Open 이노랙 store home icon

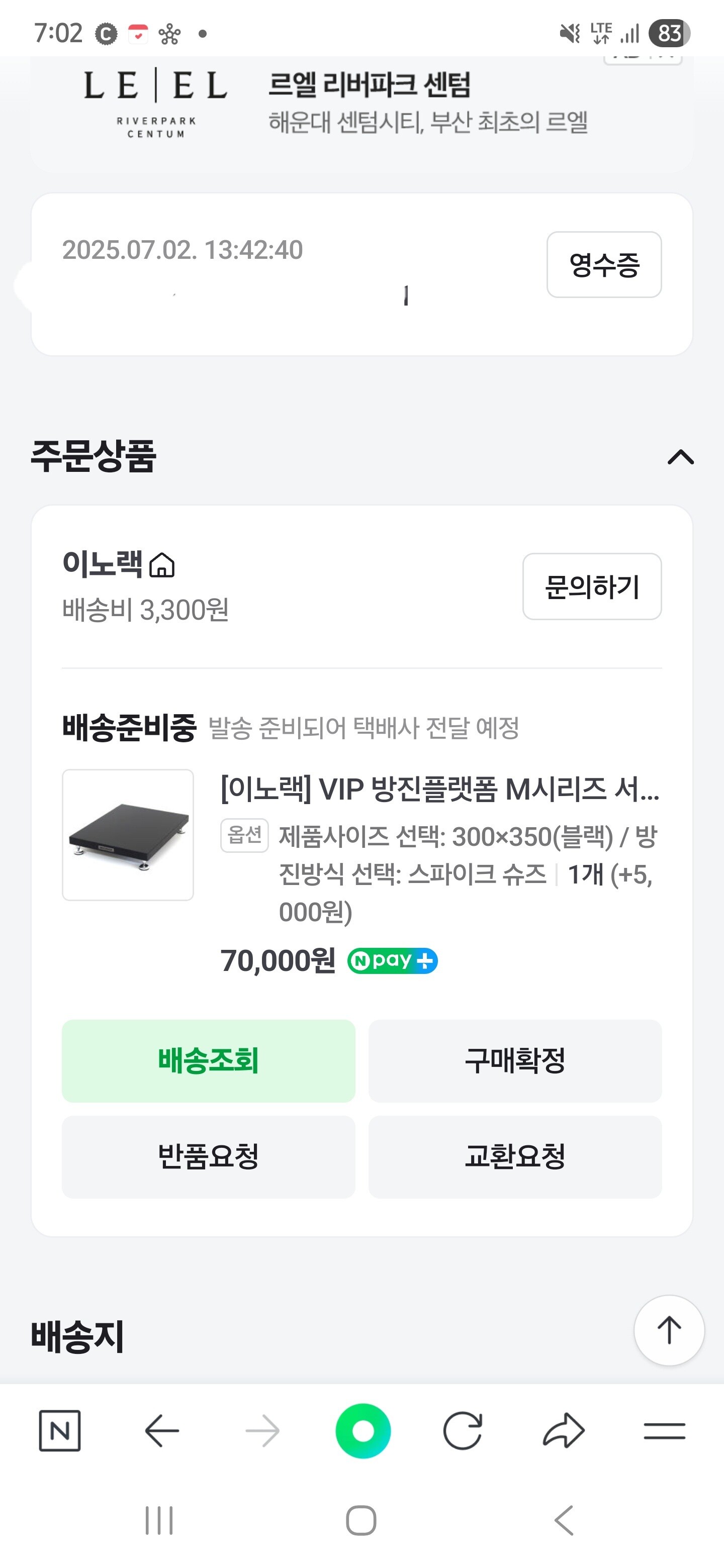162,565
